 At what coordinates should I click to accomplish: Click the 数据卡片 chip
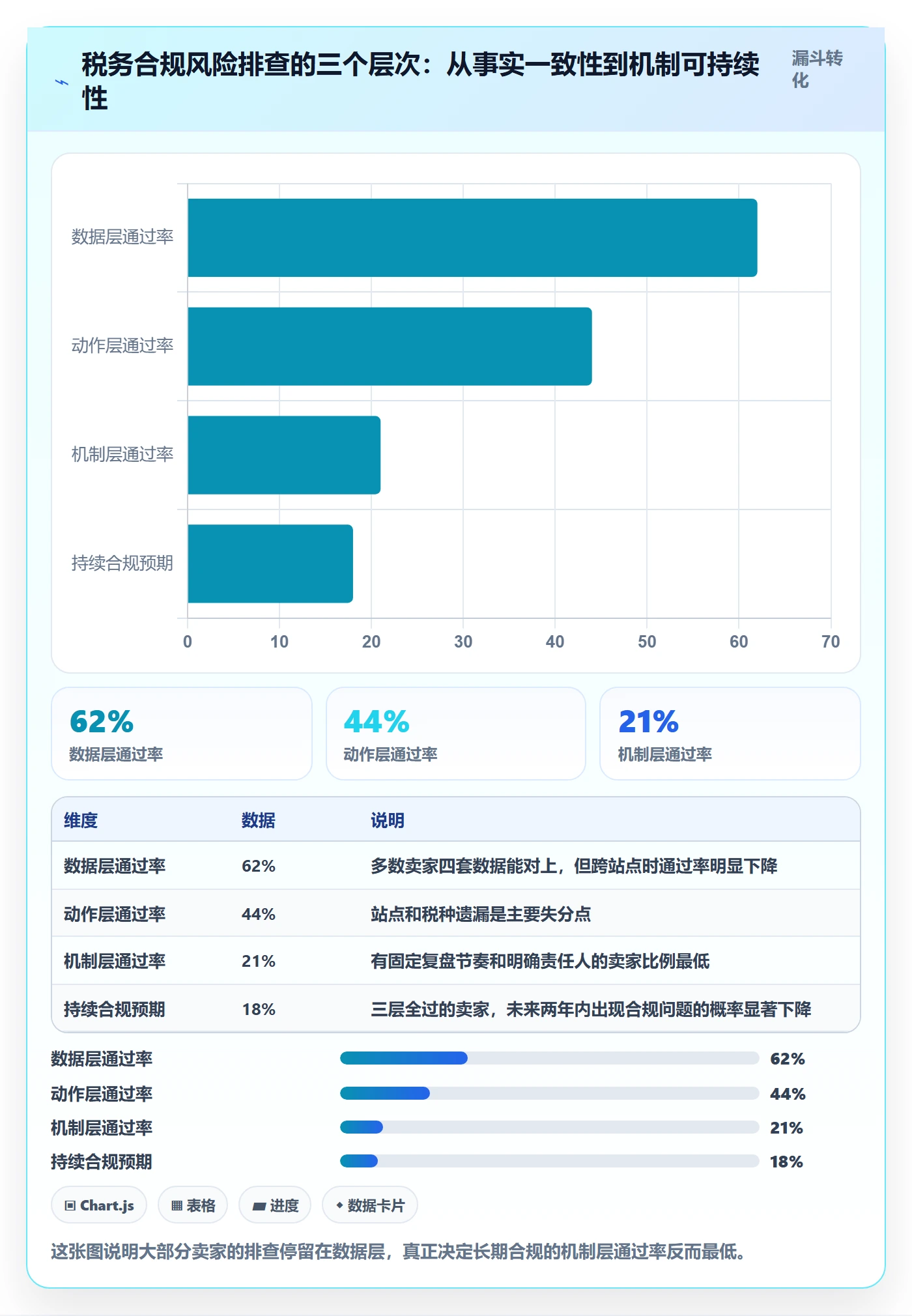point(370,1205)
